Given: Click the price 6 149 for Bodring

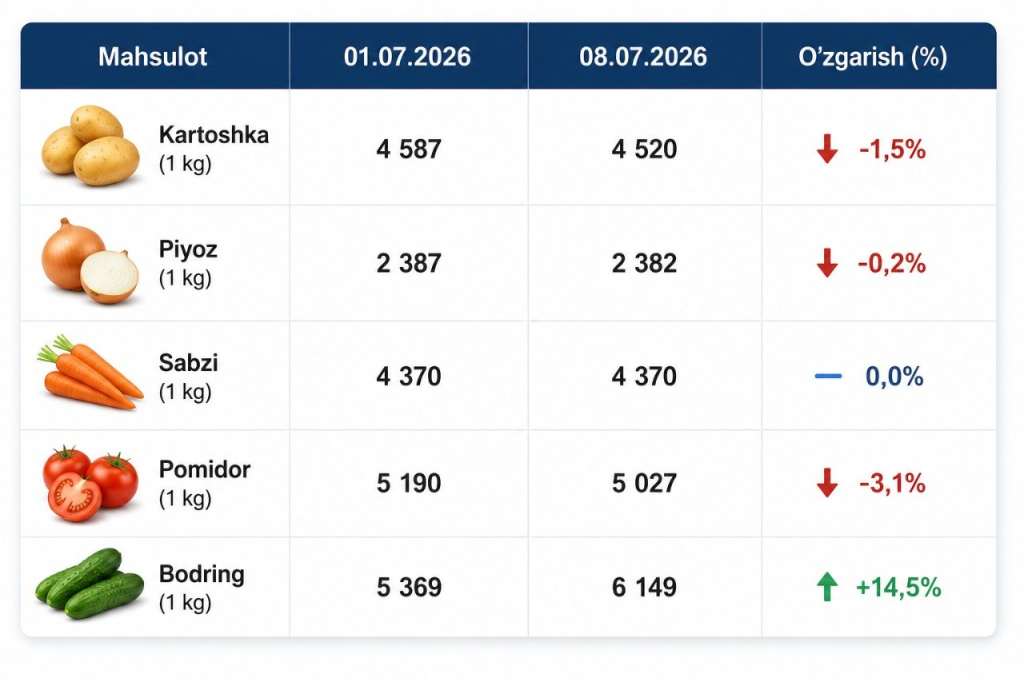Looking at the screenshot, I should pos(644,587).
